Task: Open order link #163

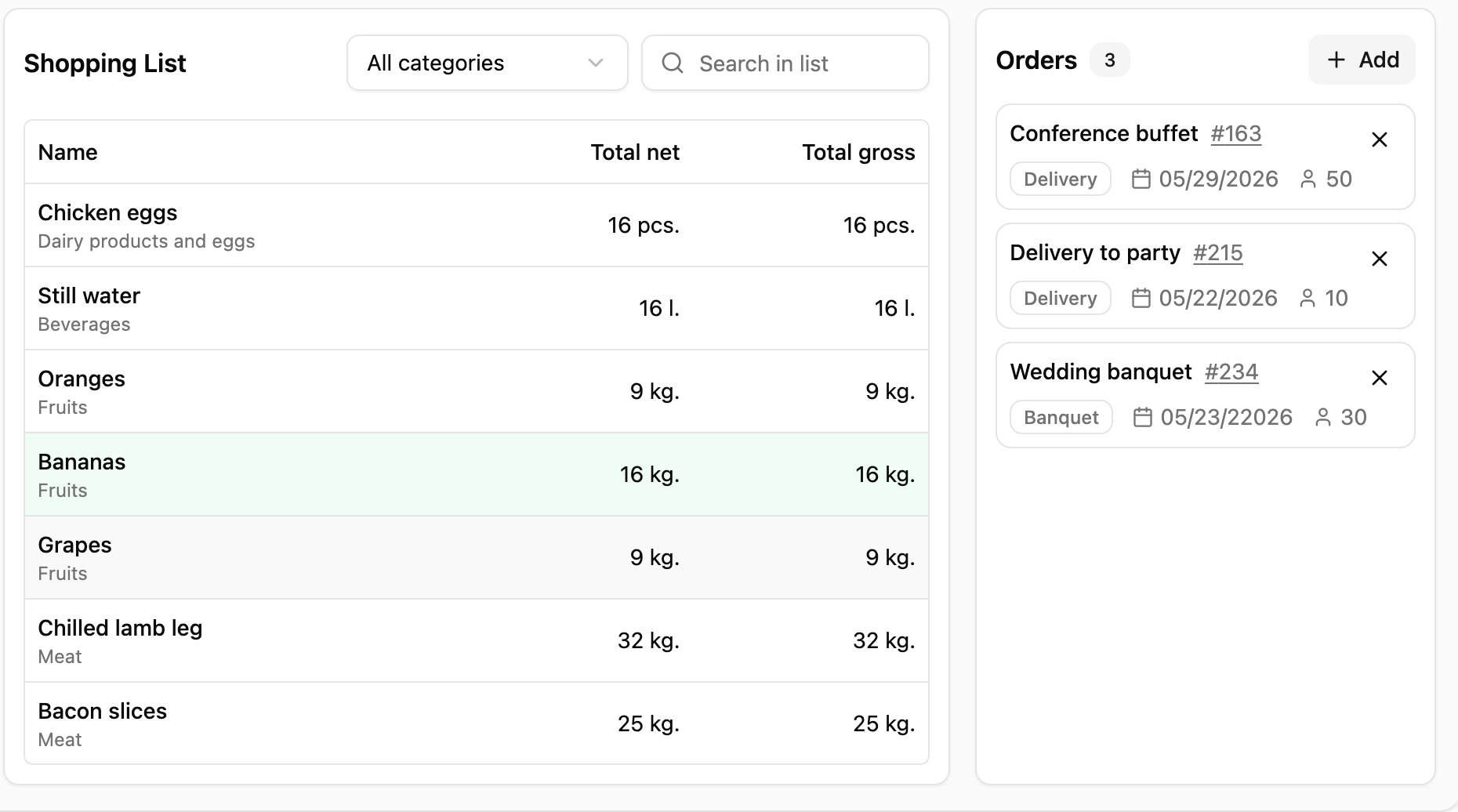Action: pyautogui.click(x=1236, y=134)
